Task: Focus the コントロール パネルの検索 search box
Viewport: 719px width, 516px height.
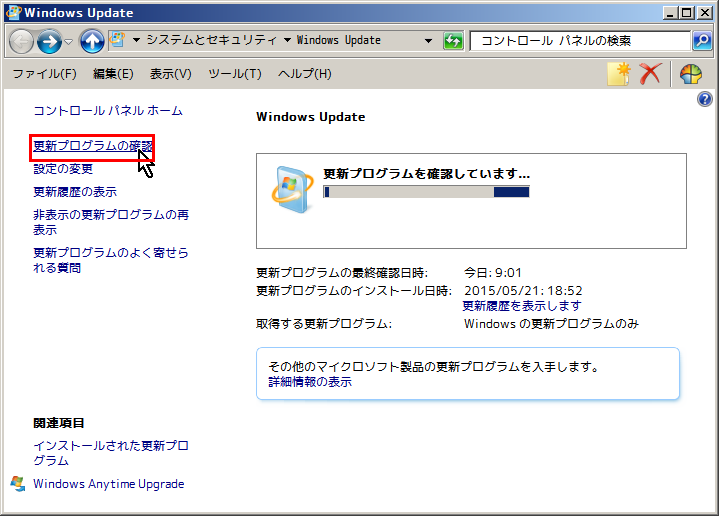Action: click(x=580, y=41)
